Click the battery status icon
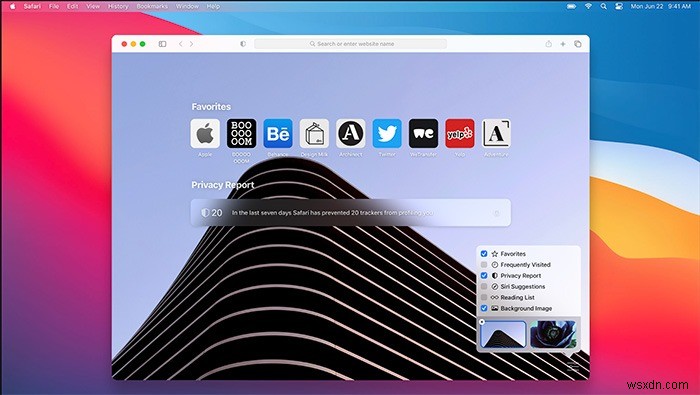 pyautogui.click(x=571, y=6)
